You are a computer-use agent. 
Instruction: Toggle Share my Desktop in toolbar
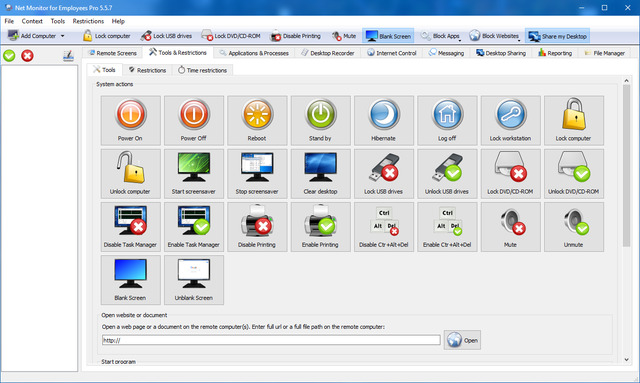557,36
